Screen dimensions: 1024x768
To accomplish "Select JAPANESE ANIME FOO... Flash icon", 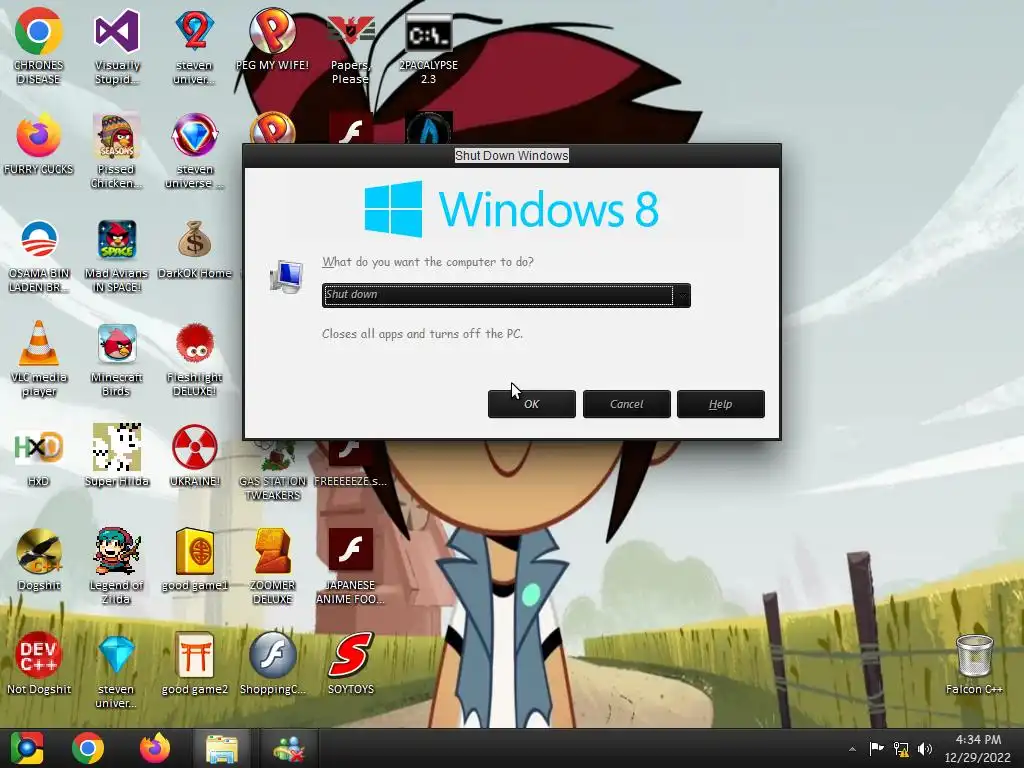I will 351,566.
